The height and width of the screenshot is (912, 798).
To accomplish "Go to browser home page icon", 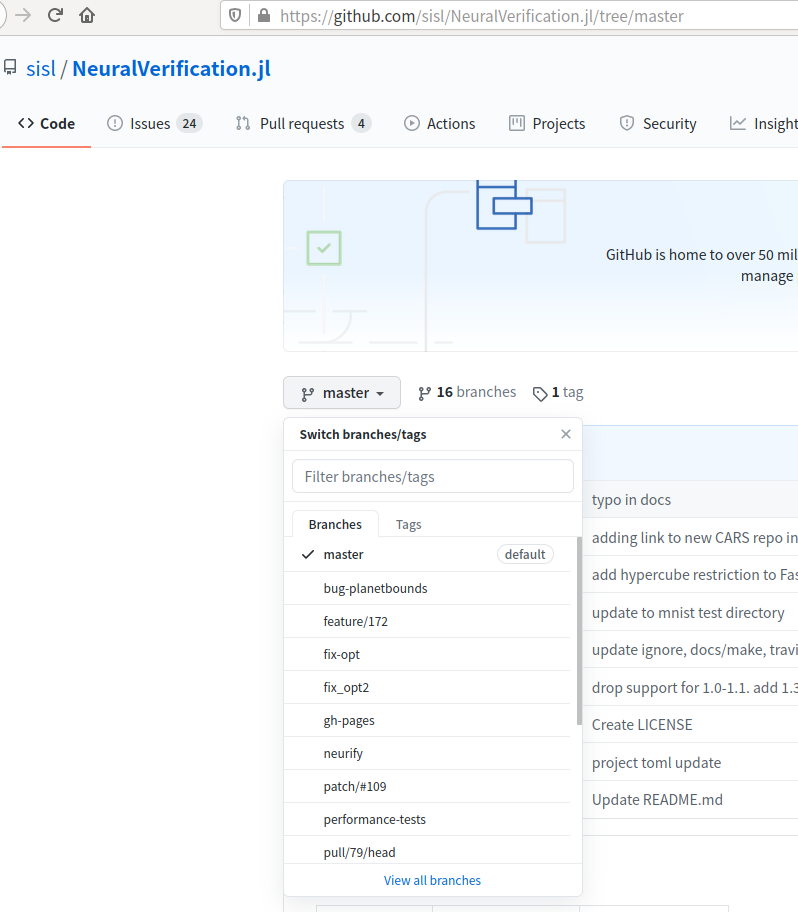I will [x=87, y=15].
